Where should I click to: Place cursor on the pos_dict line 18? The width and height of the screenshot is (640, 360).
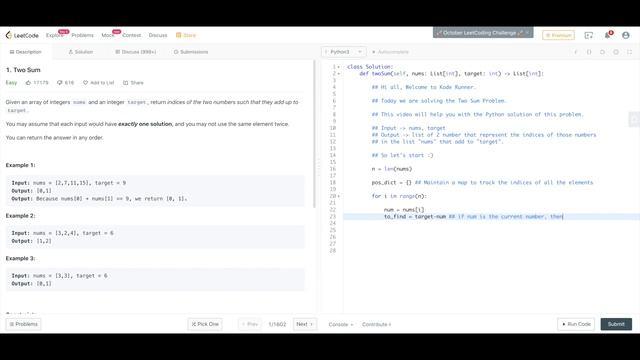coord(482,183)
